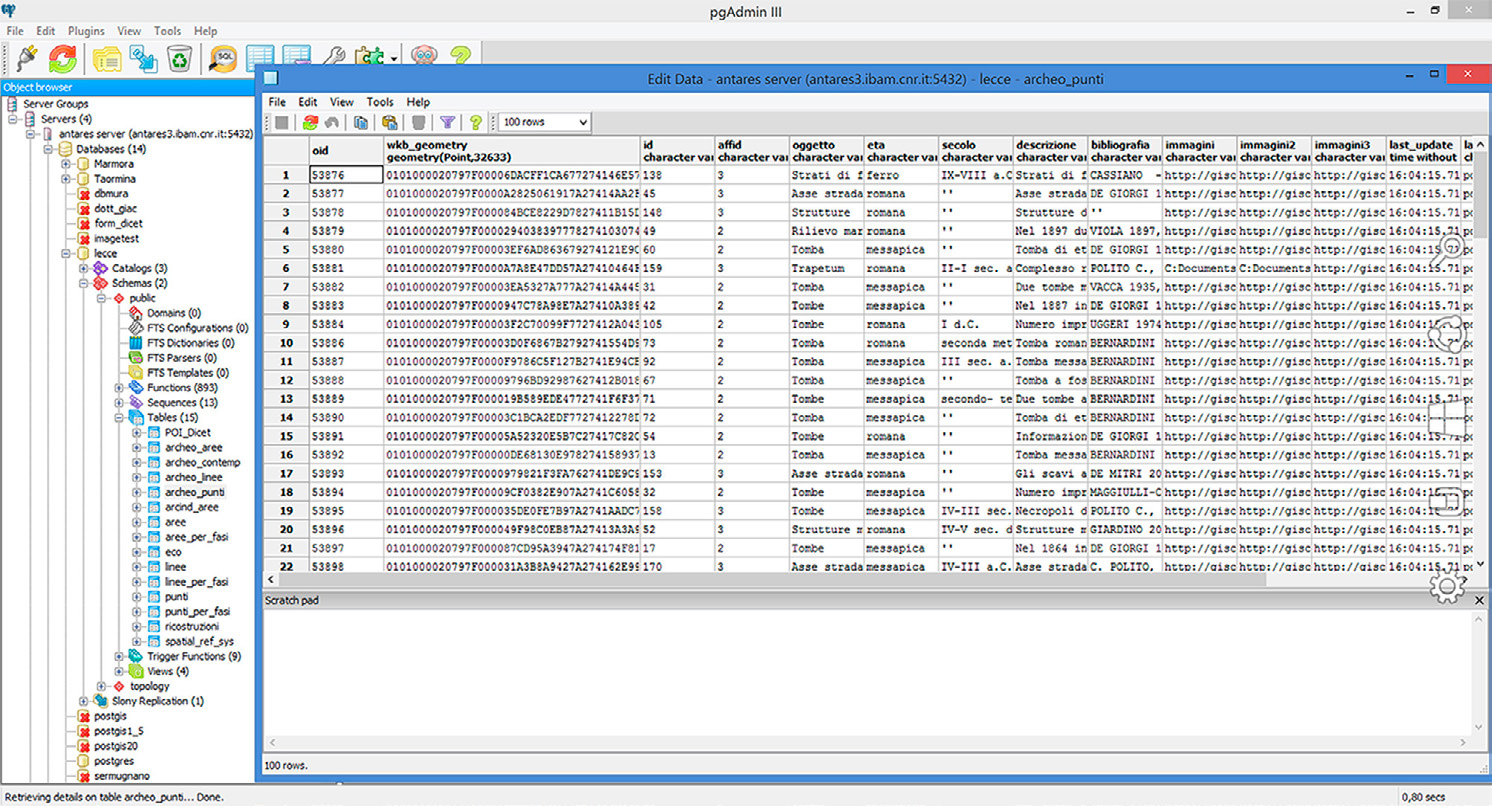Refresh the selected object in main toolbar

tap(63, 59)
